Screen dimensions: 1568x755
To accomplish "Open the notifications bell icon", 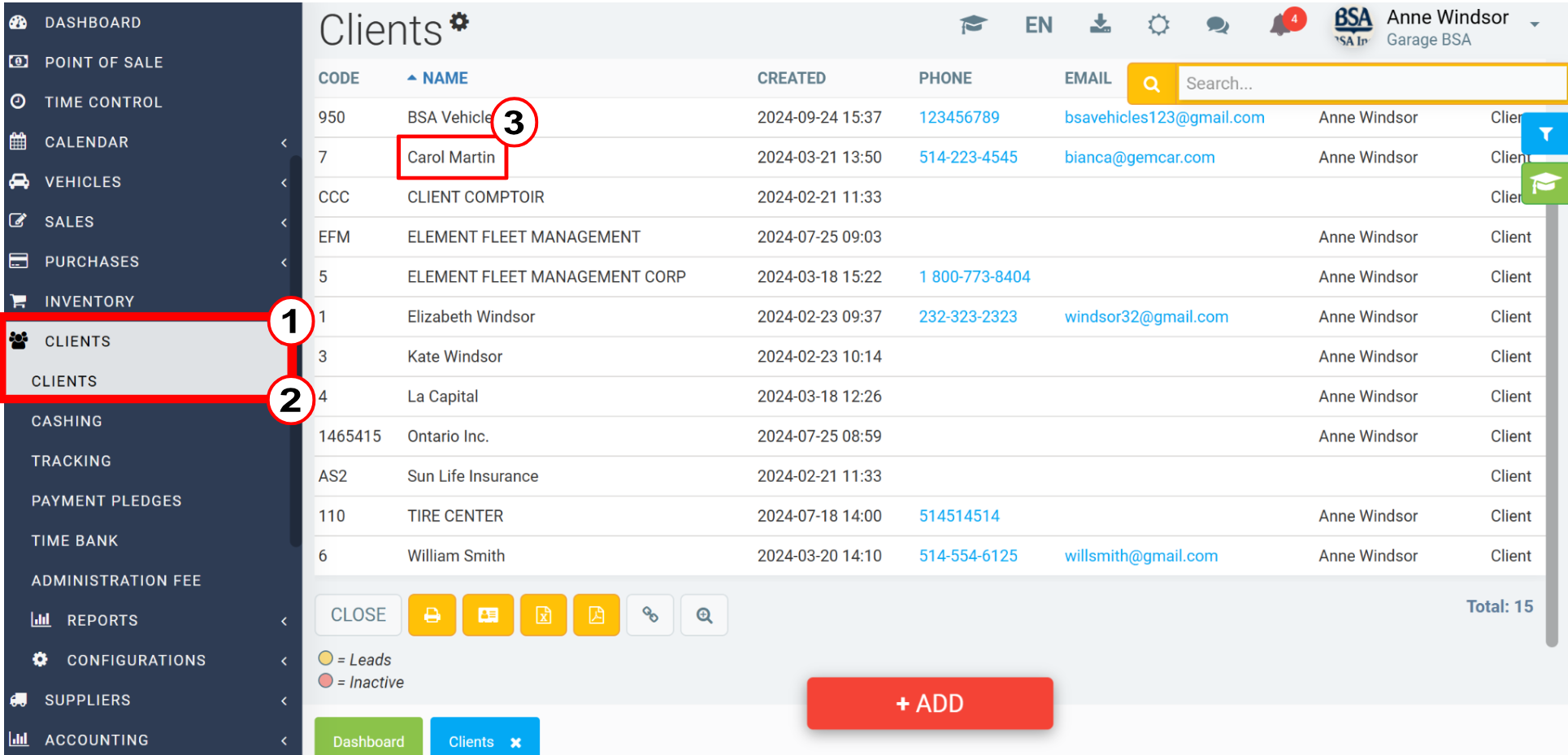I will (1281, 25).
